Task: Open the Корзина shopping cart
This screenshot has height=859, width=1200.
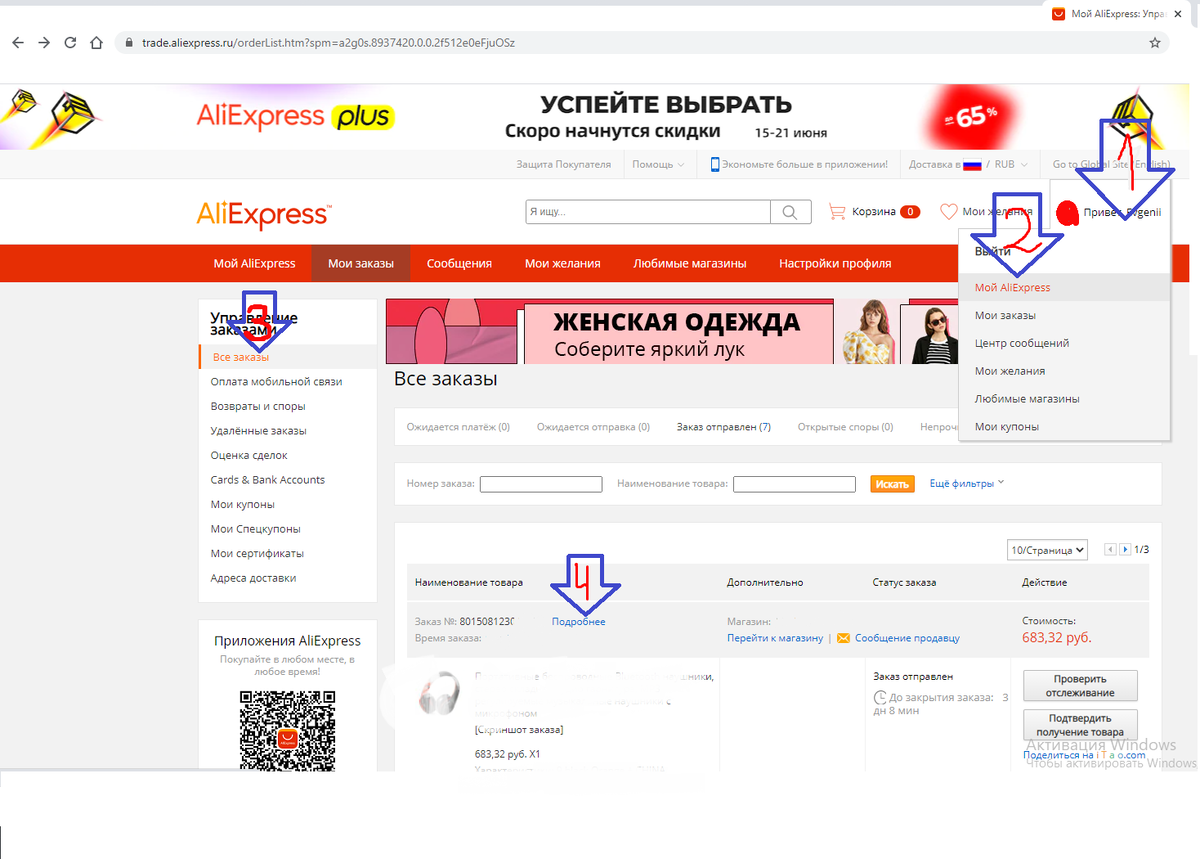Action: 874,212
